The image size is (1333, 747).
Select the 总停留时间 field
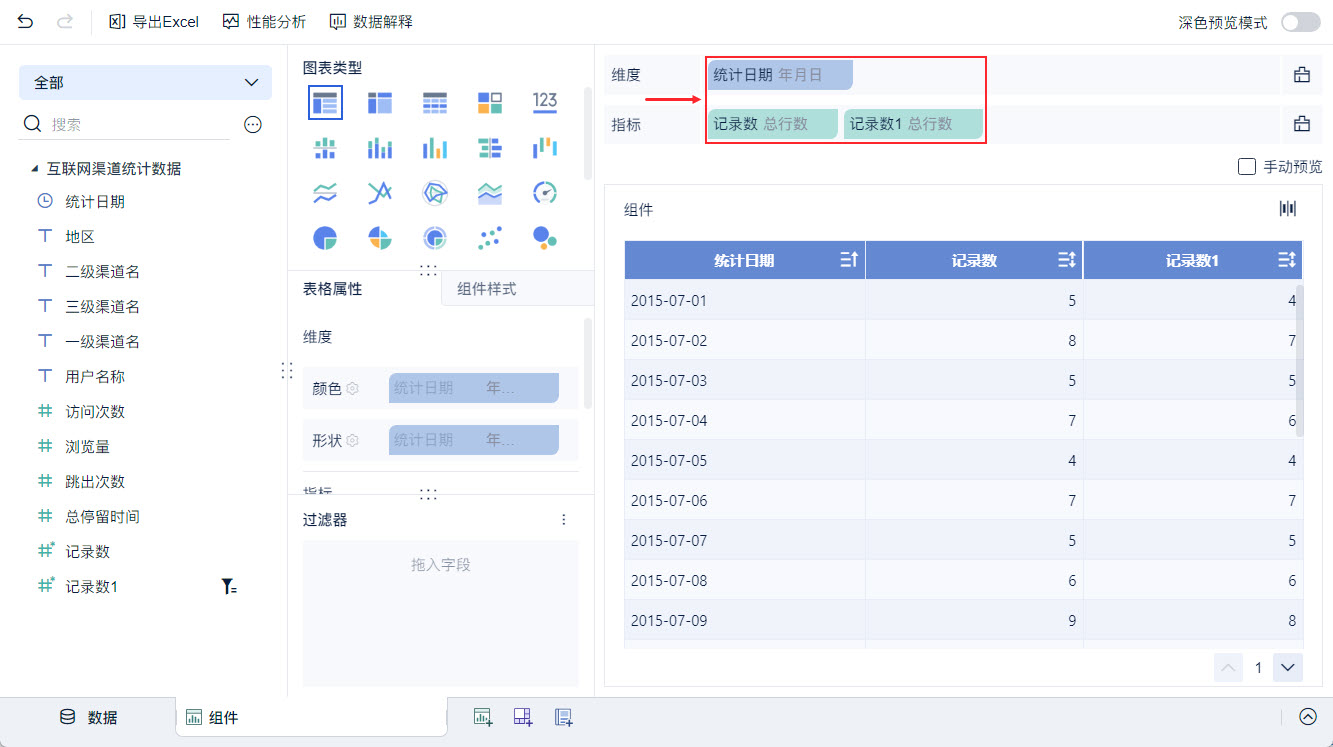click(x=102, y=517)
